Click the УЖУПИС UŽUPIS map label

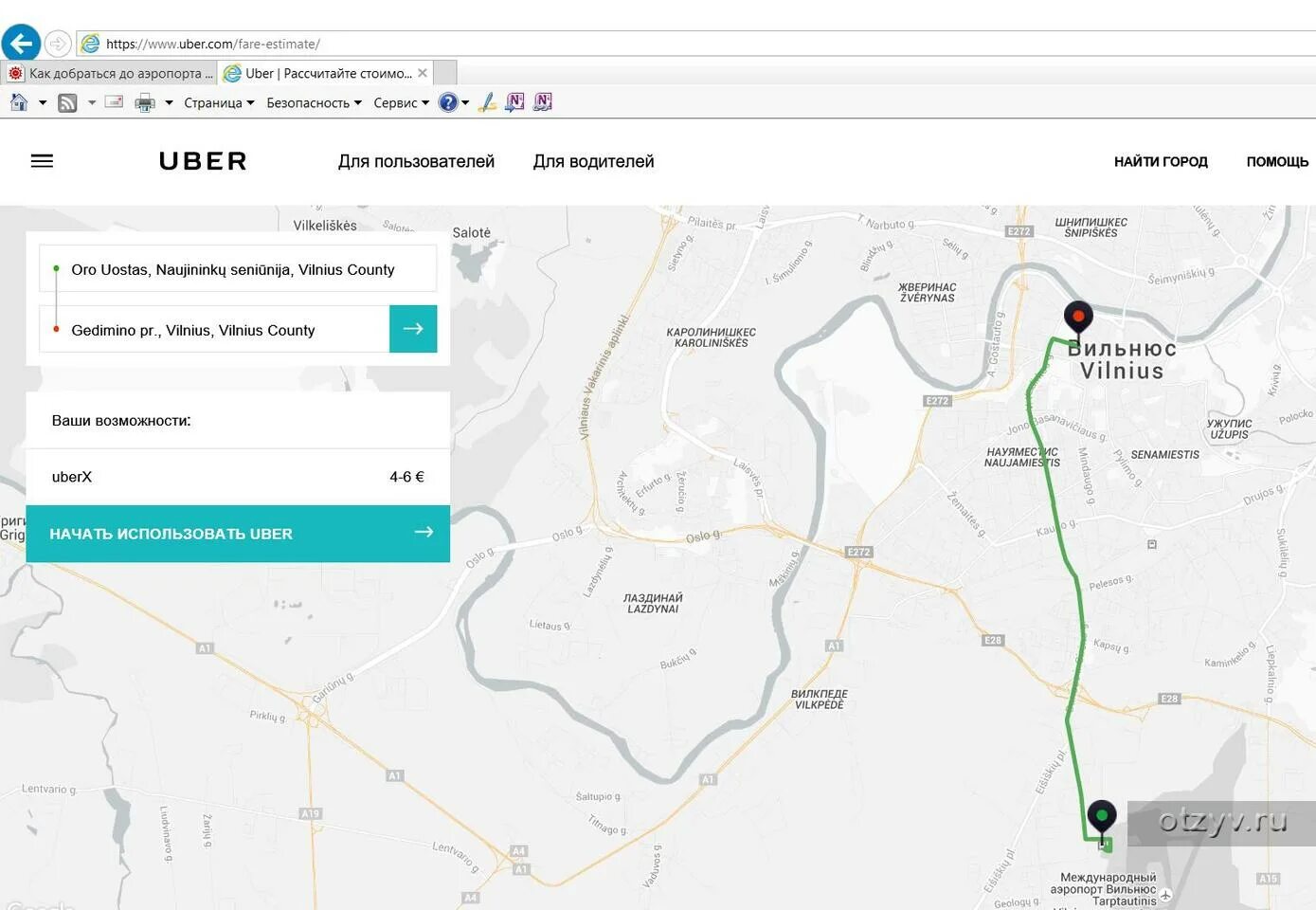[1230, 429]
